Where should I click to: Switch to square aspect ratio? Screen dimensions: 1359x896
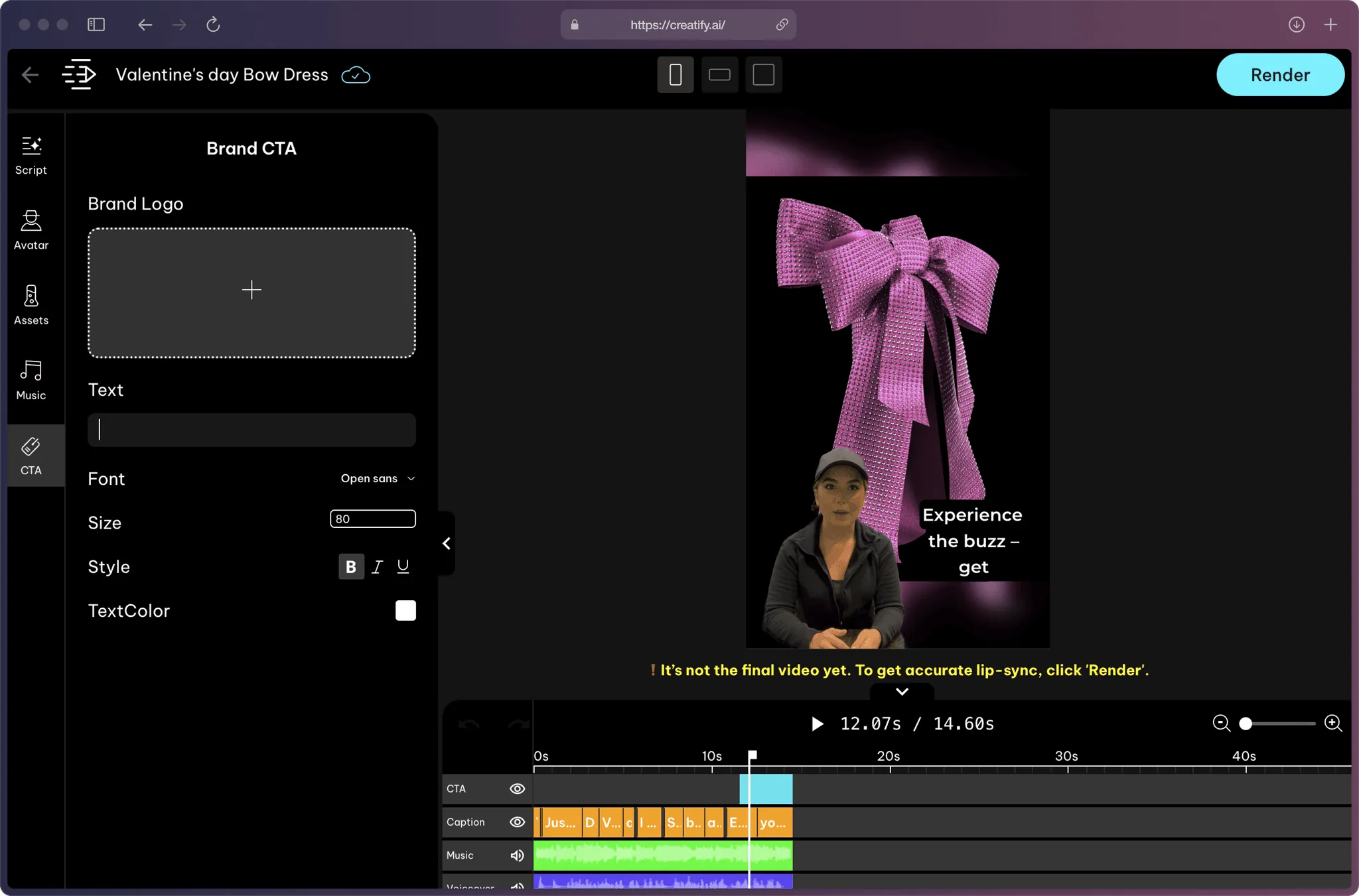(763, 74)
